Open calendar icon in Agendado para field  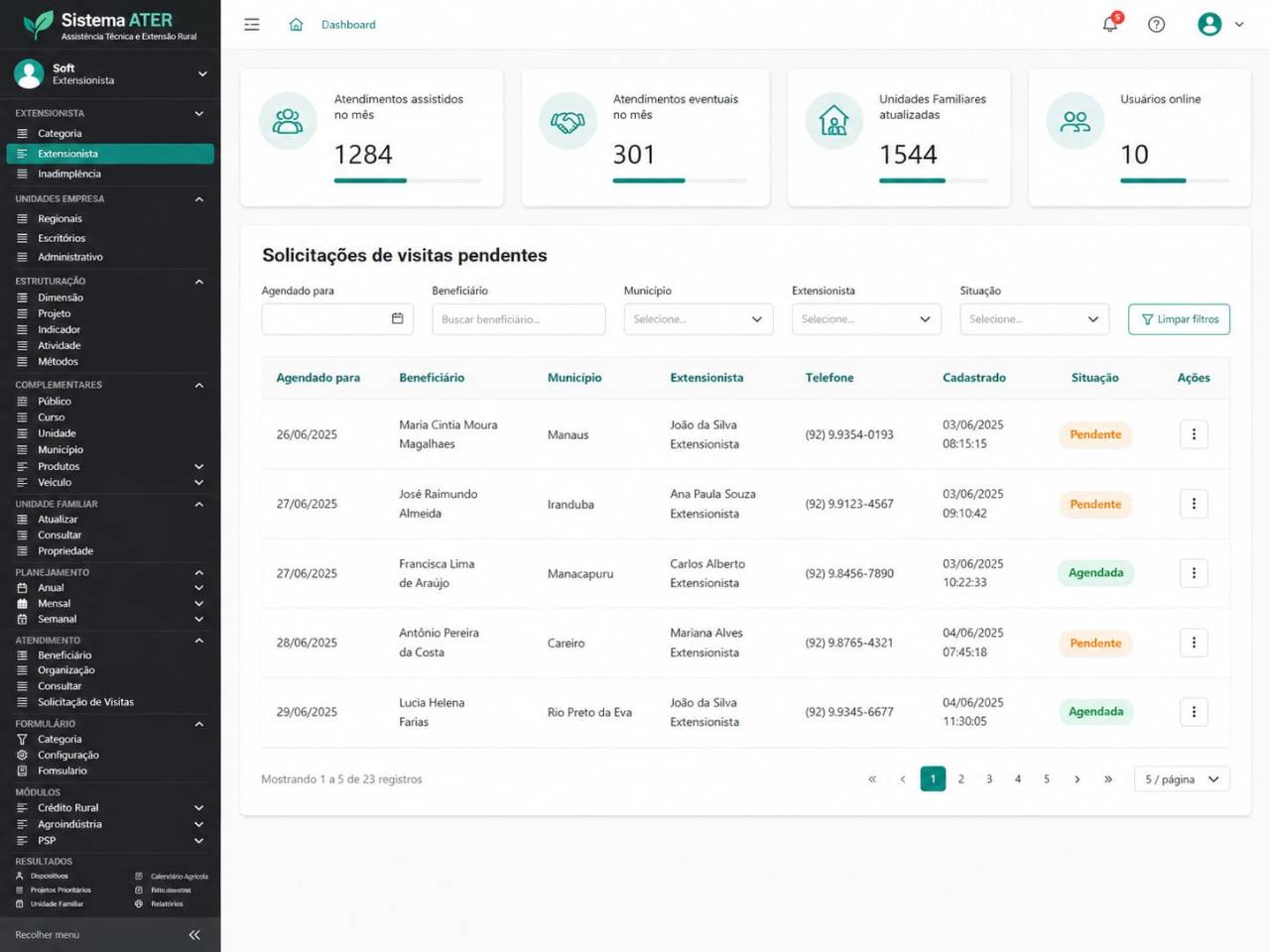[398, 318]
